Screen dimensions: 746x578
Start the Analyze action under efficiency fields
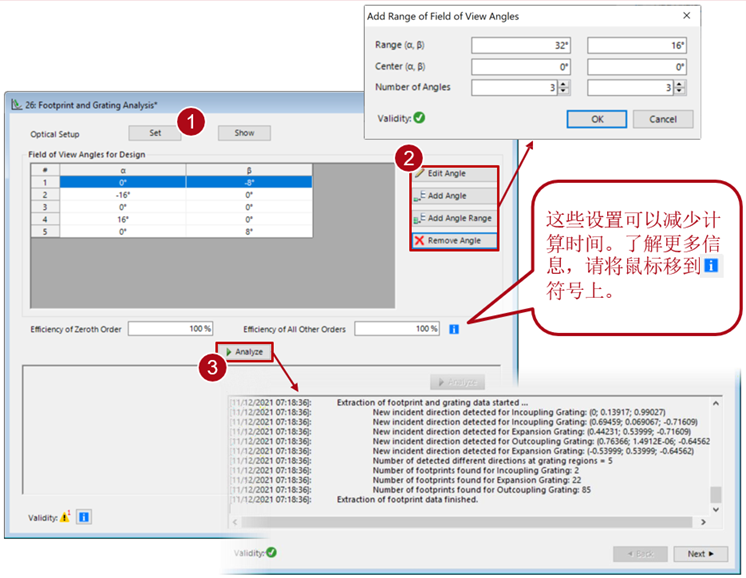(245, 352)
